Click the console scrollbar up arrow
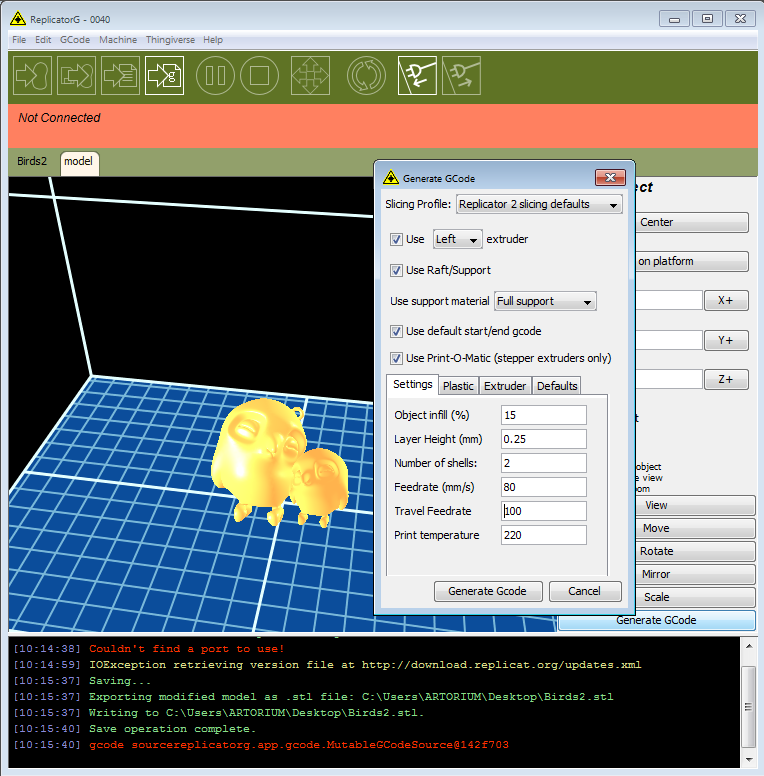 (749, 646)
